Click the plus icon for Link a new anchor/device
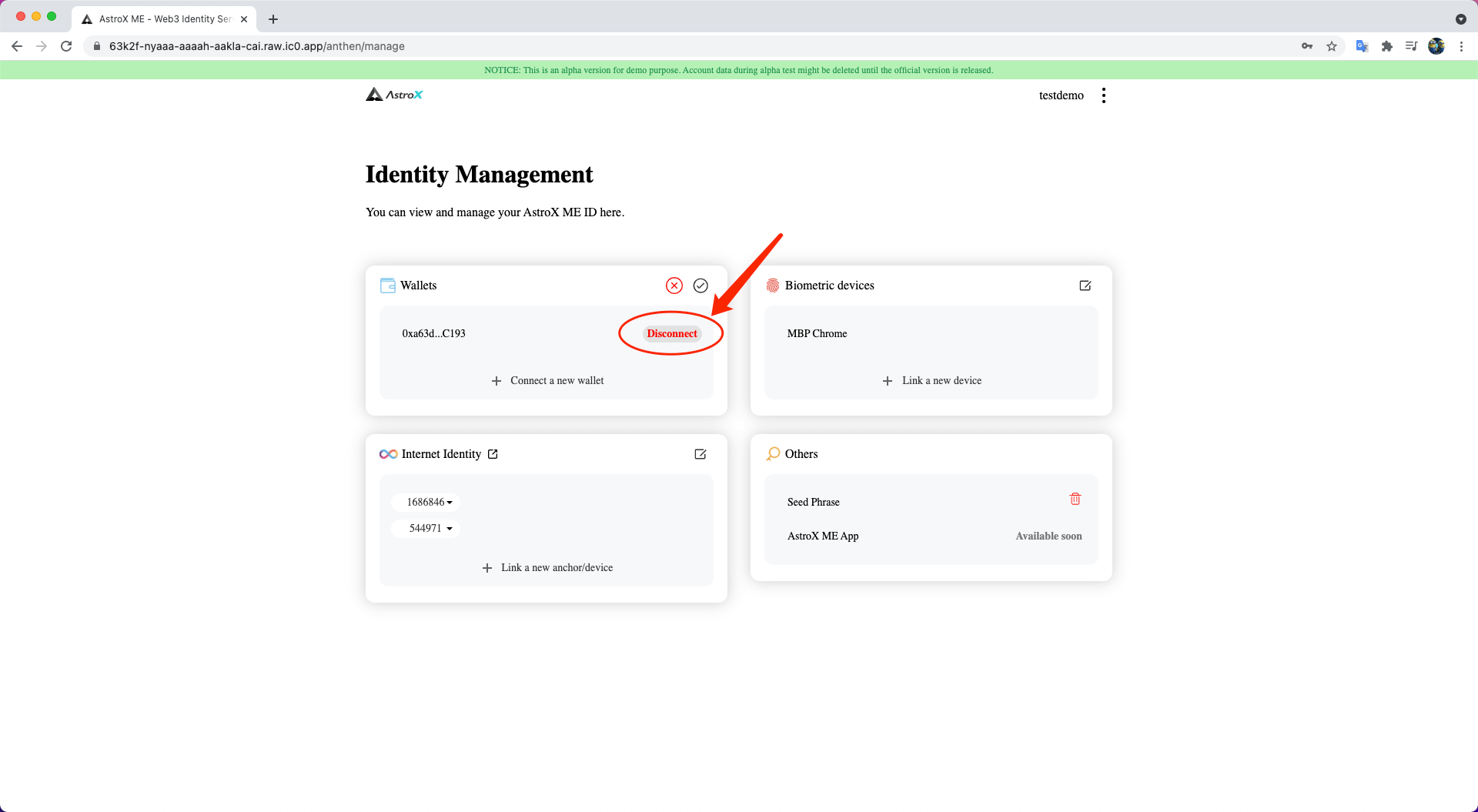Viewport: 1478px width, 812px height. point(487,568)
